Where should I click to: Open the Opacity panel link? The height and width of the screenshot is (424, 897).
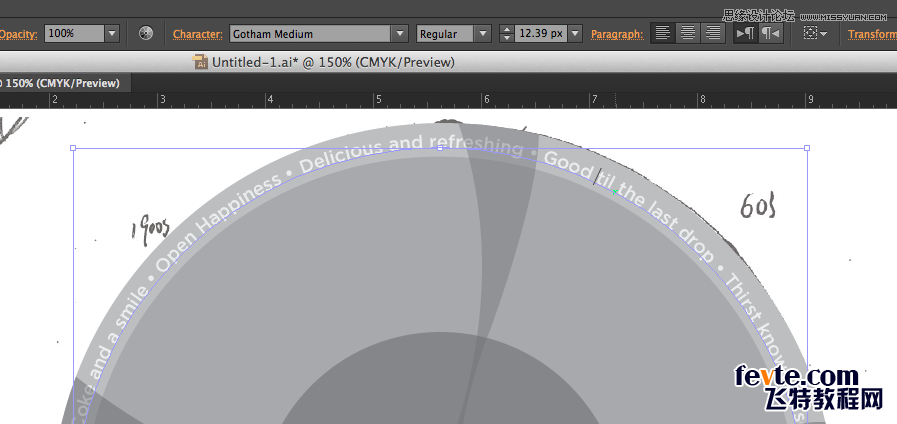18,34
